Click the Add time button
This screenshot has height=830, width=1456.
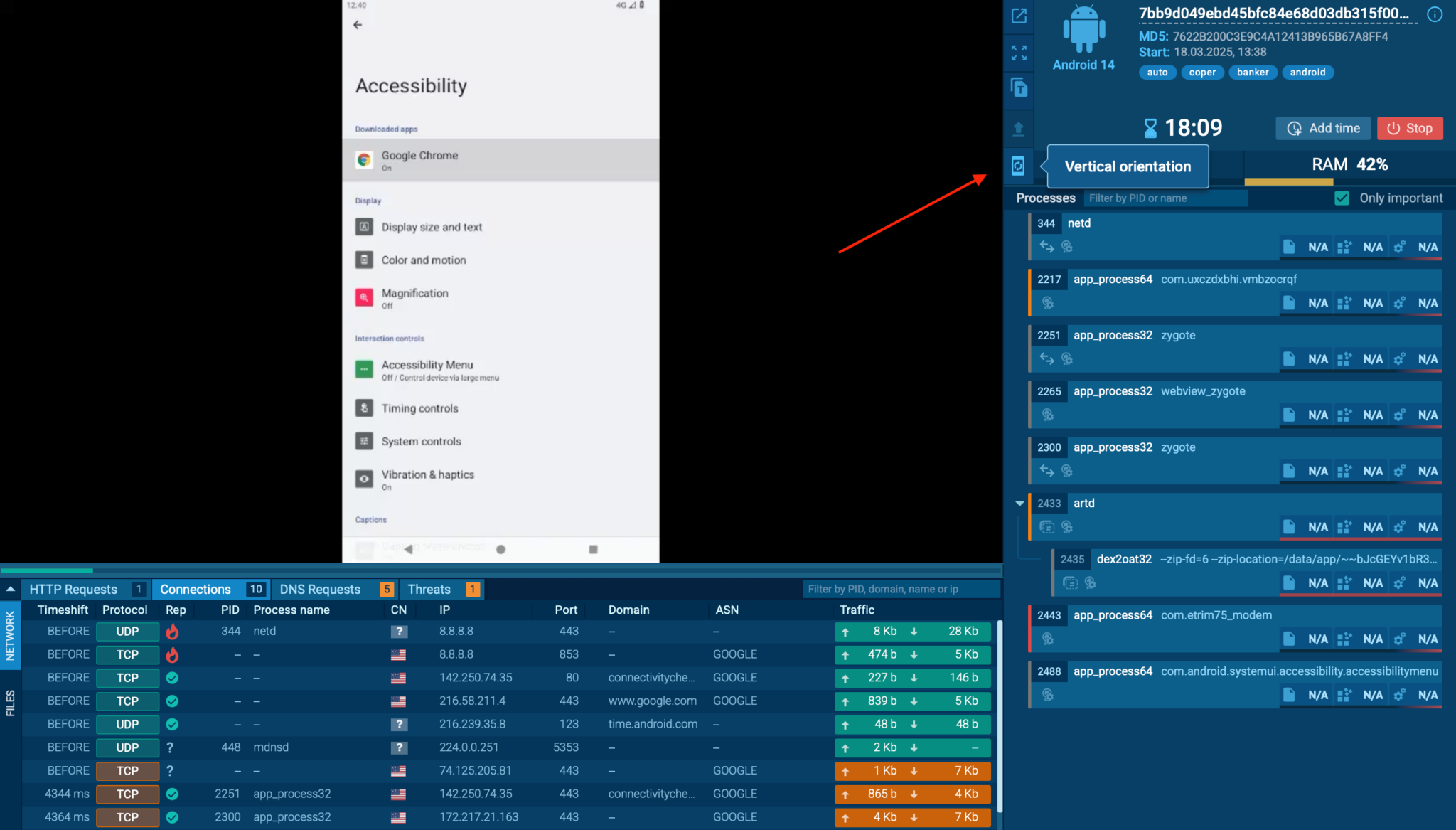[x=1323, y=129]
